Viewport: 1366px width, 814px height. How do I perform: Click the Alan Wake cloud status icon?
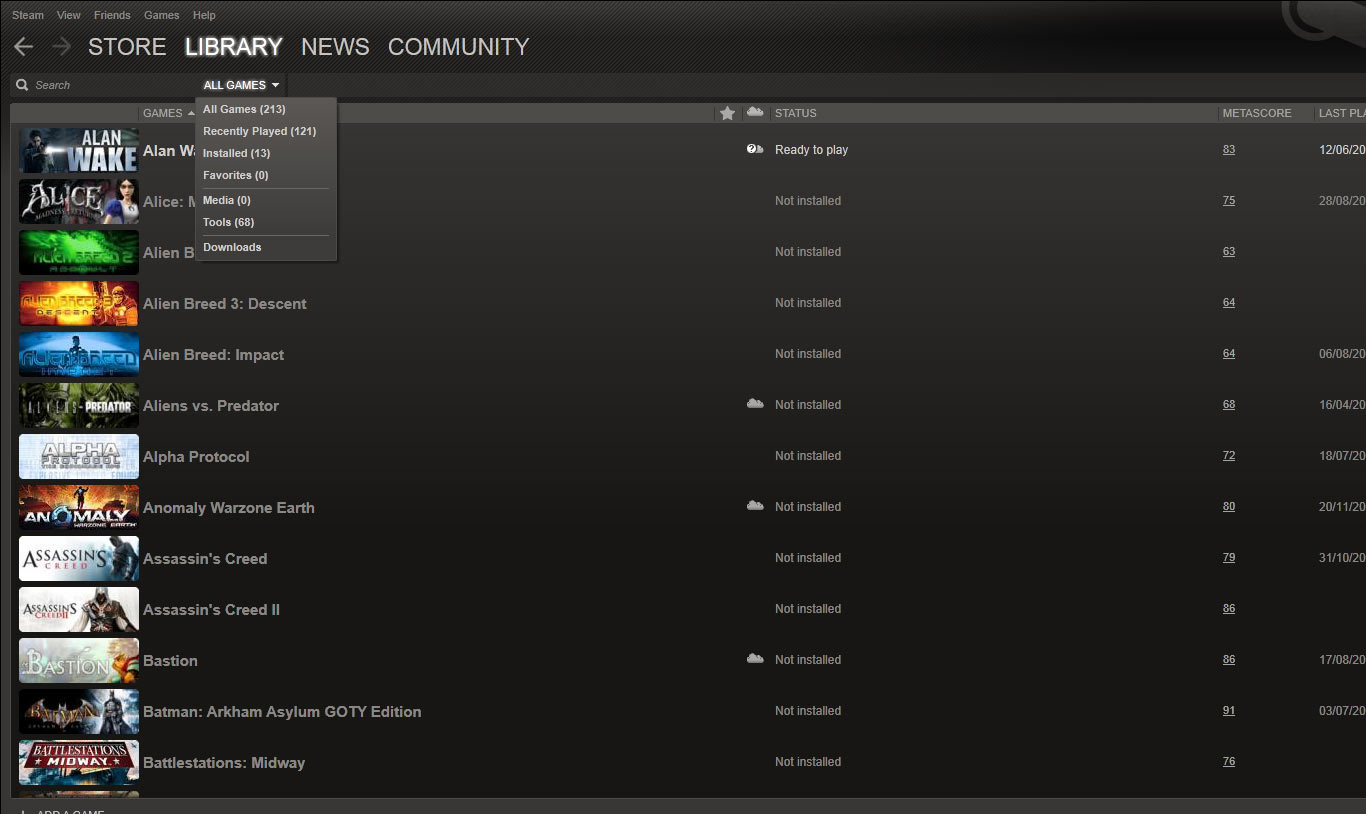[x=755, y=149]
